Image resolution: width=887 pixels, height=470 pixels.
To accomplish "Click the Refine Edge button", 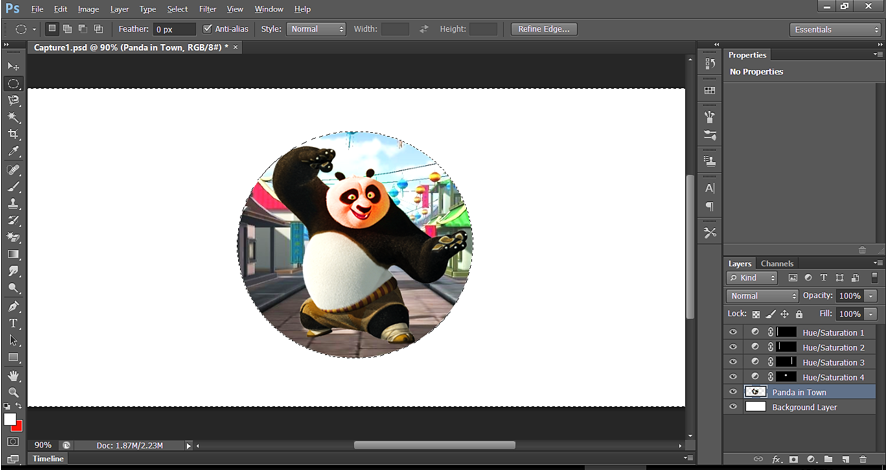I will (x=544, y=29).
